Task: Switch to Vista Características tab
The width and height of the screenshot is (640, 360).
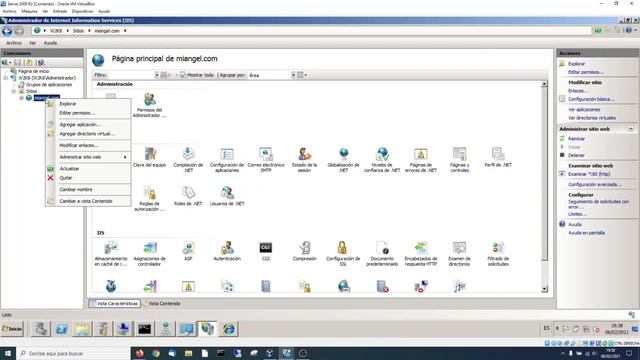Action: [115, 304]
